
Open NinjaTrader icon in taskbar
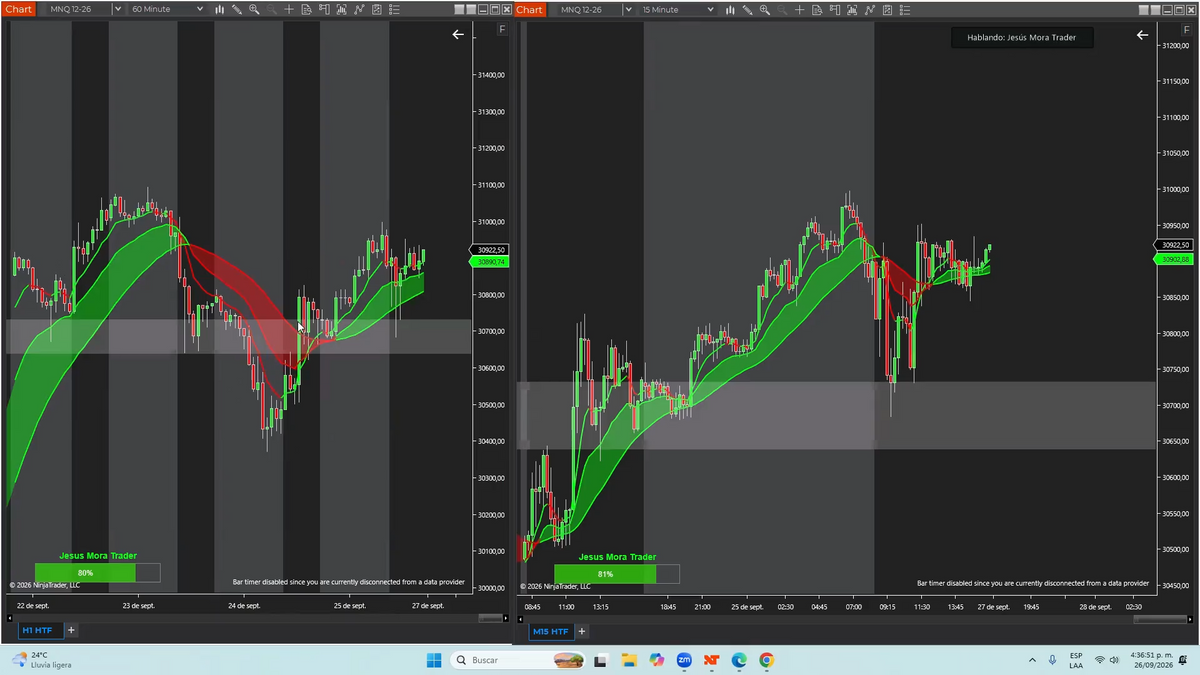tap(711, 660)
